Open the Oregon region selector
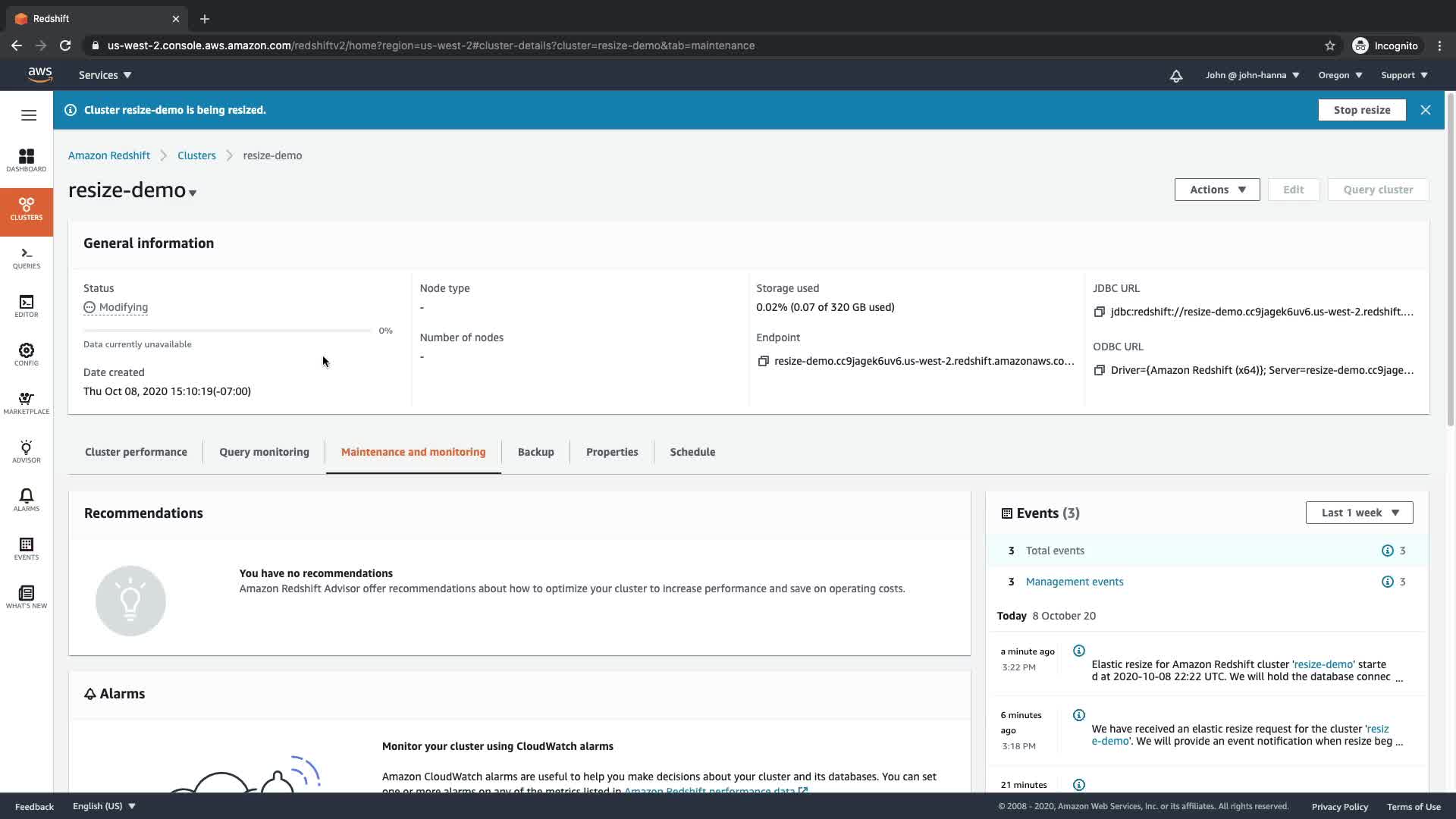Image resolution: width=1456 pixels, height=819 pixels. (1340, 75)
